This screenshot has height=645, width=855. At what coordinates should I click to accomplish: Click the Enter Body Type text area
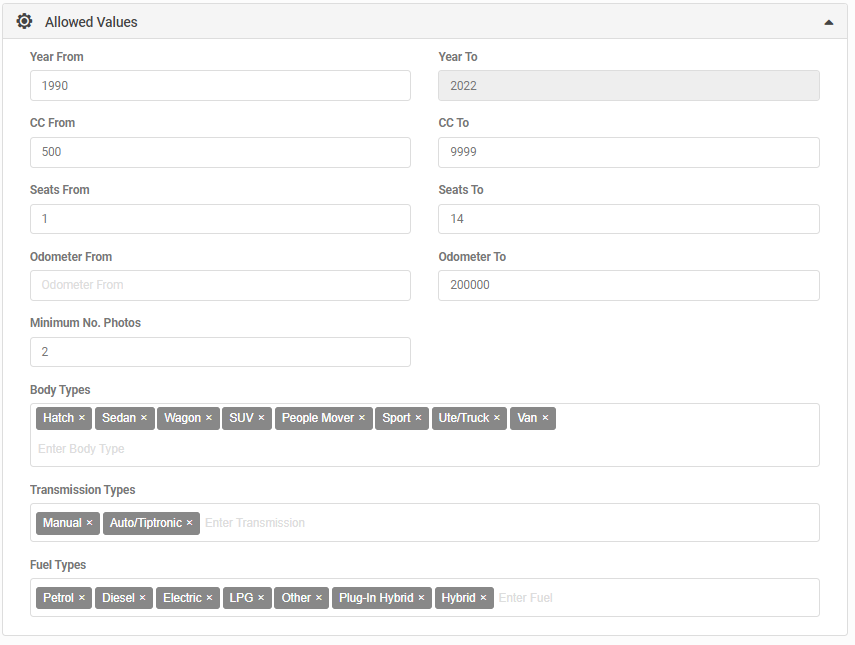pyautogui.click(x=81, y=449)
